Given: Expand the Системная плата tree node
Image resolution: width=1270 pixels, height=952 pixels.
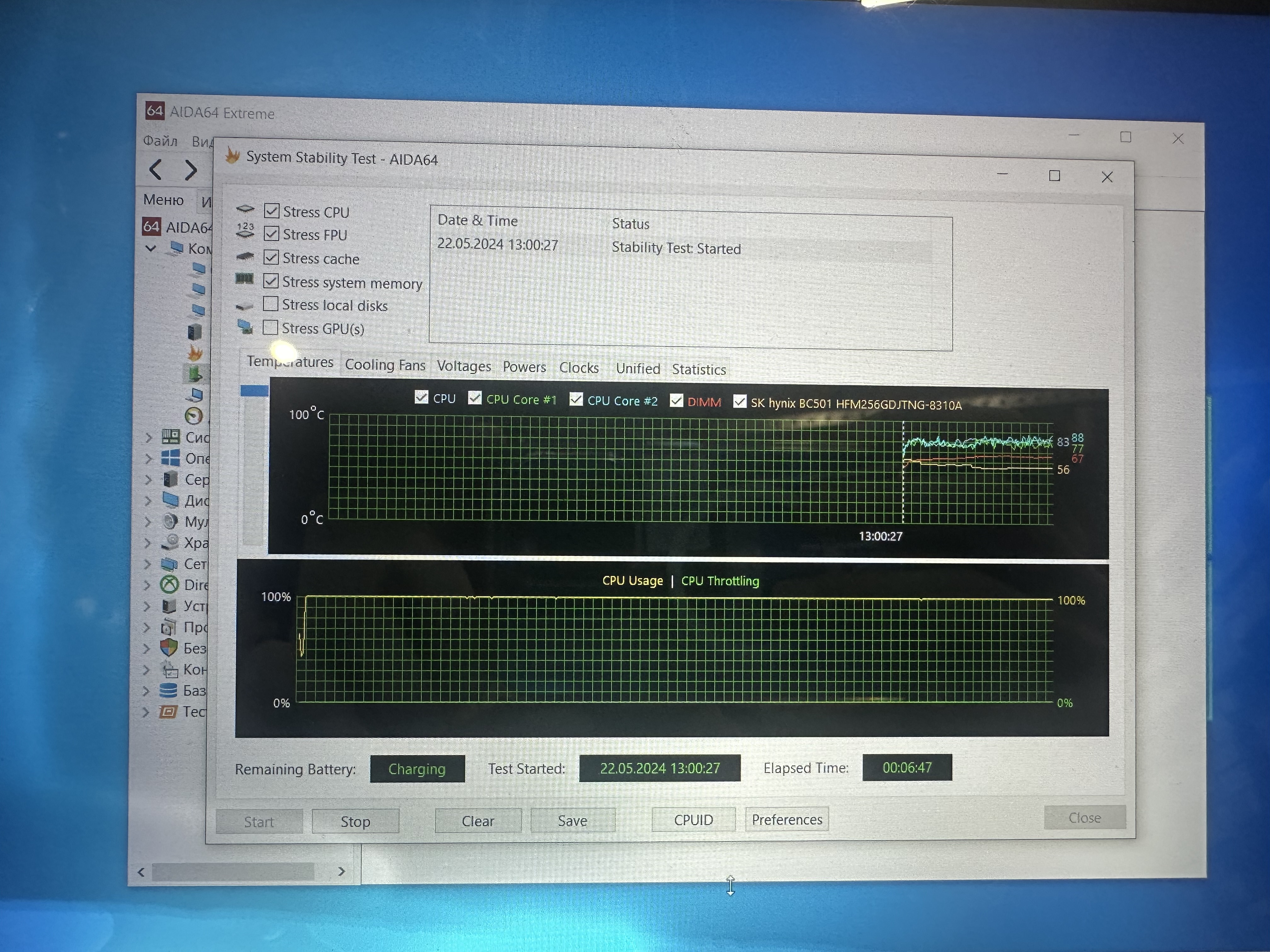Looking at the screenshot, I should point(148,437).
